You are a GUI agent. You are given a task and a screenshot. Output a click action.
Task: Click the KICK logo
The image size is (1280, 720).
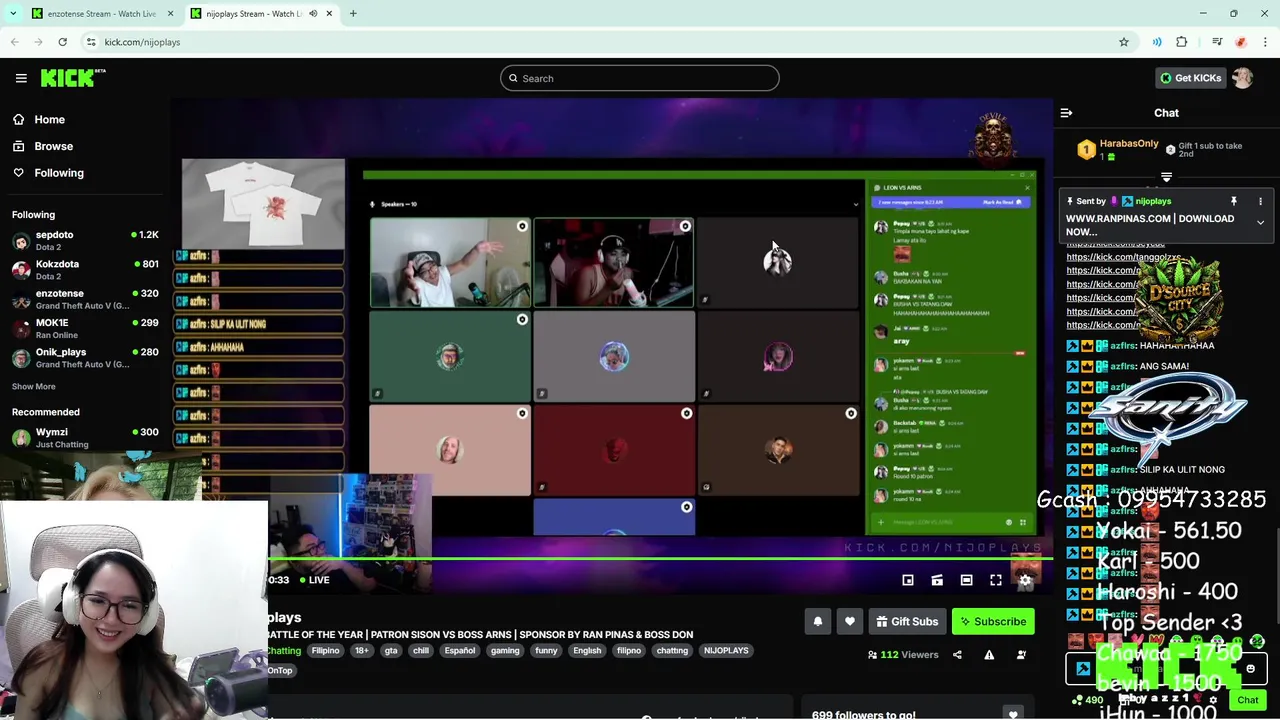tap(72, 78)
